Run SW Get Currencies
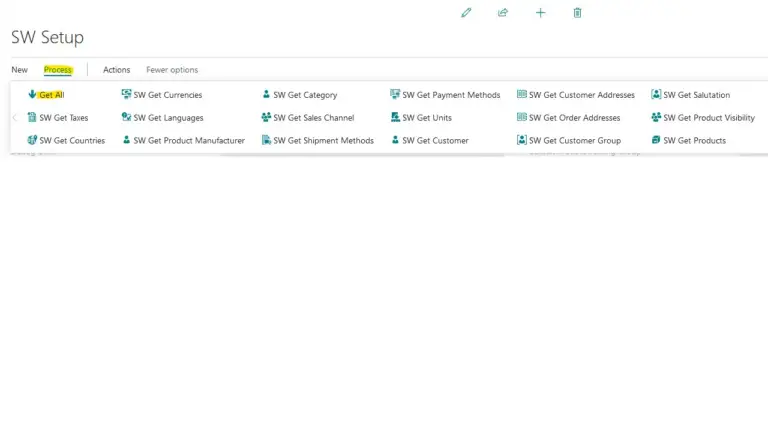This screenshot has width=768, height=432. pyautogui.click(x=168, y=95)
